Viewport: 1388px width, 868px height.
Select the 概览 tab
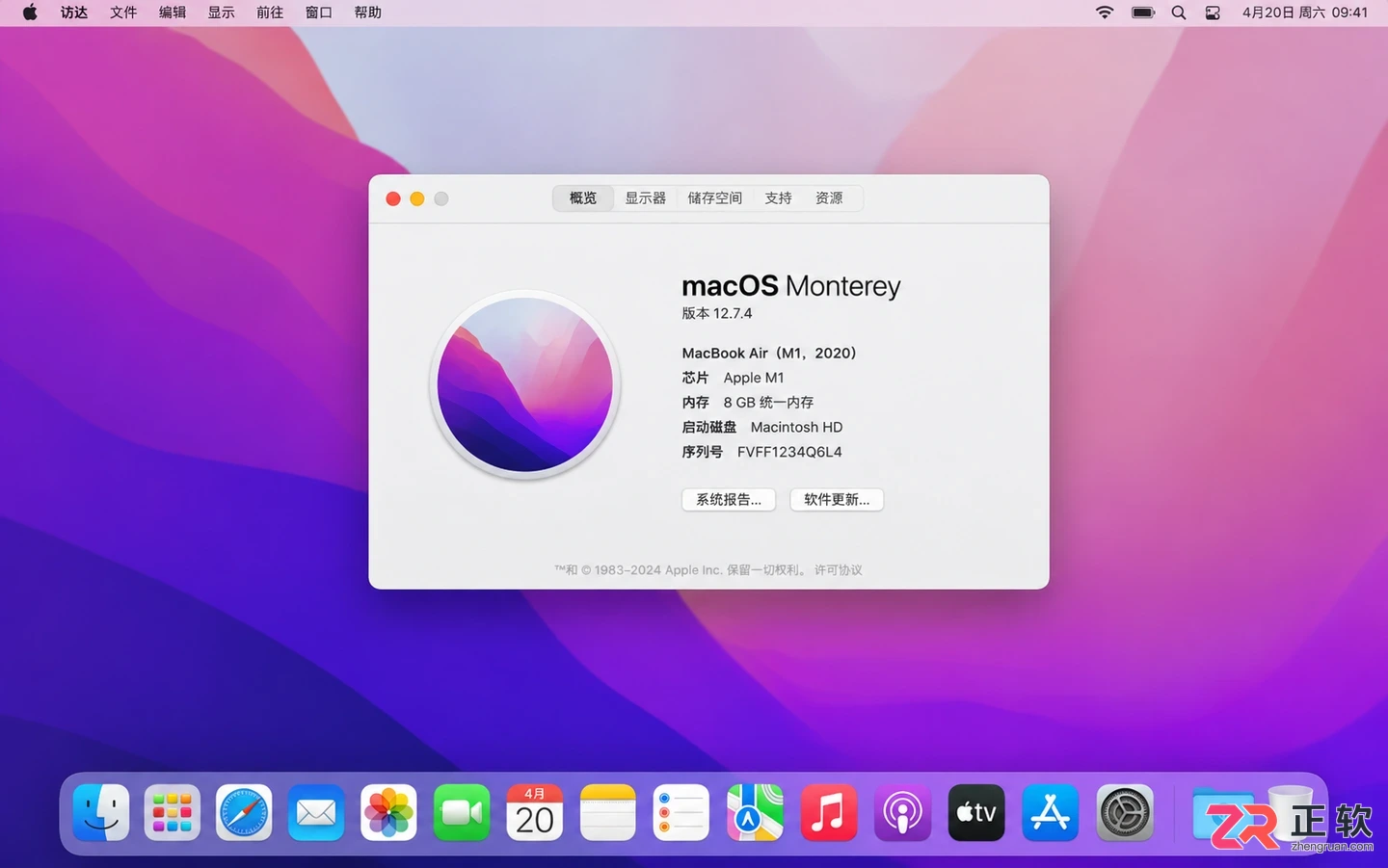click(583, 198)
